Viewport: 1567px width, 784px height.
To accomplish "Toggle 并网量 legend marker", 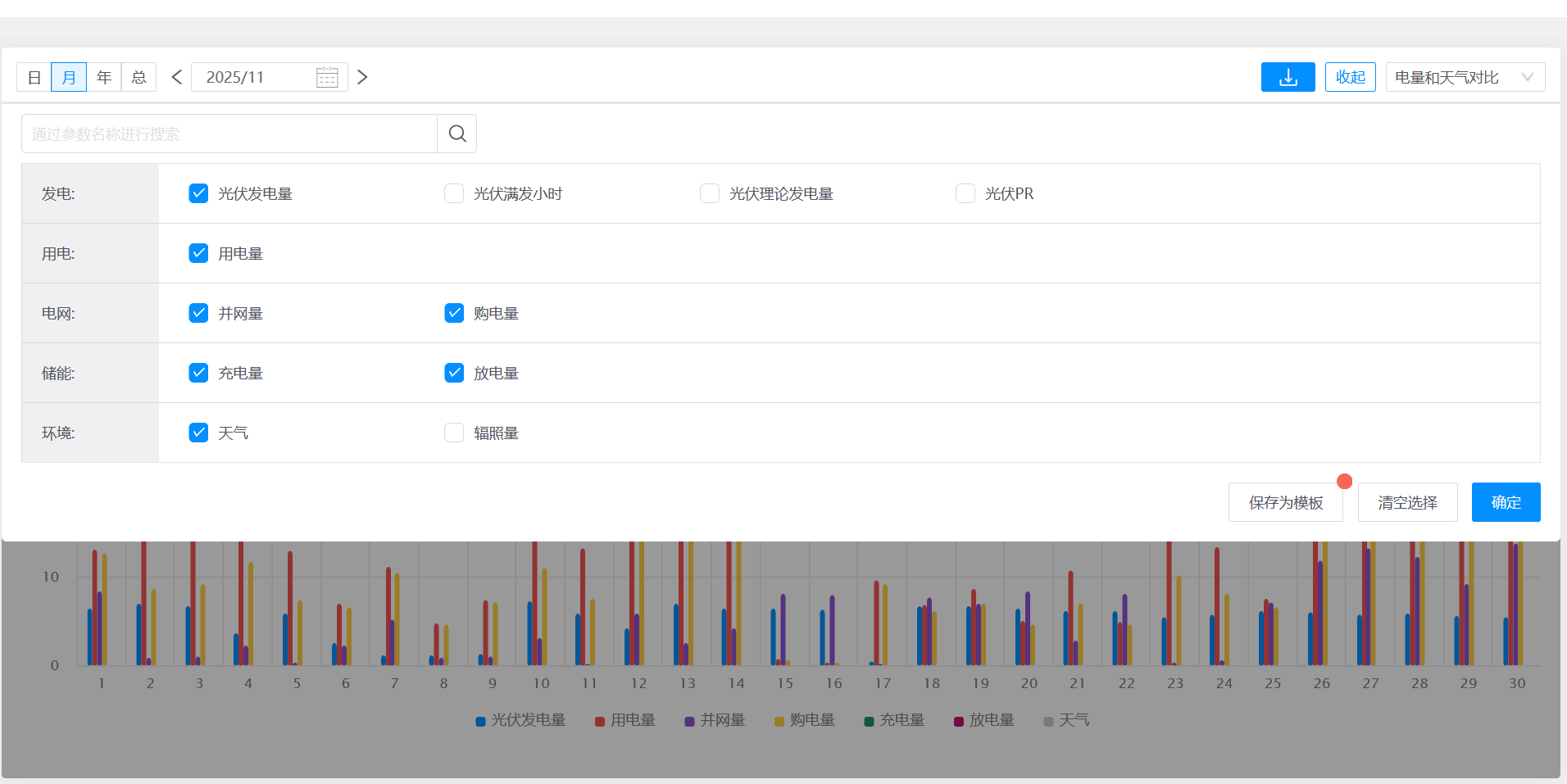I will (x=689, y=721).
